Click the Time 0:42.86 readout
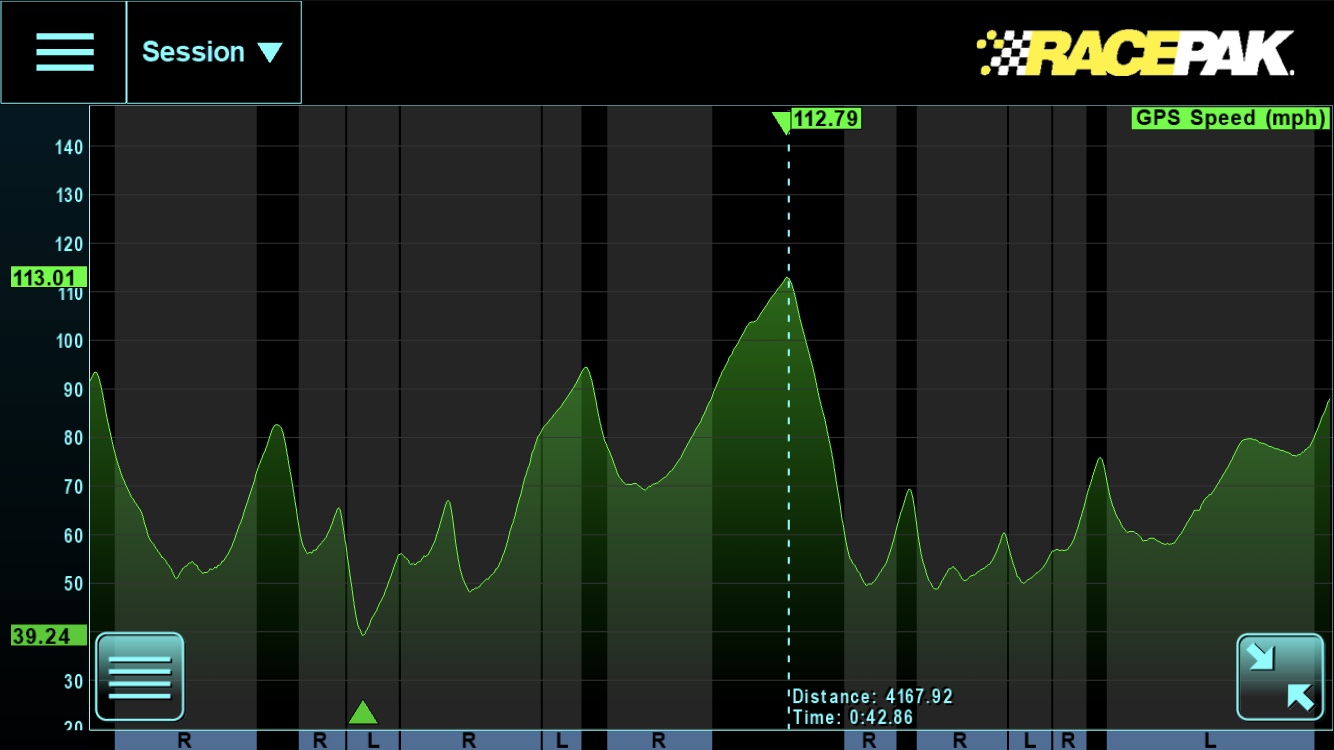This screenshot has width=1334, height=750. pos(852,718)
